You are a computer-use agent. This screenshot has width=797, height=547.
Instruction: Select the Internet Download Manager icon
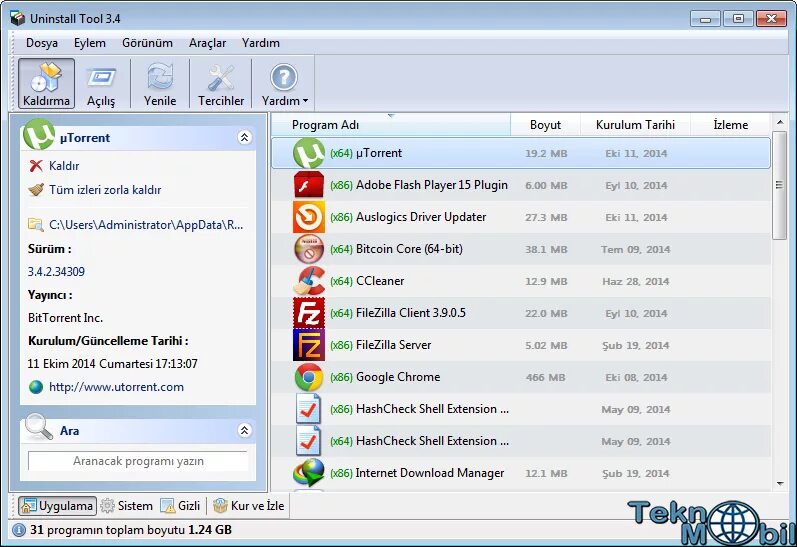pos(309,473)
